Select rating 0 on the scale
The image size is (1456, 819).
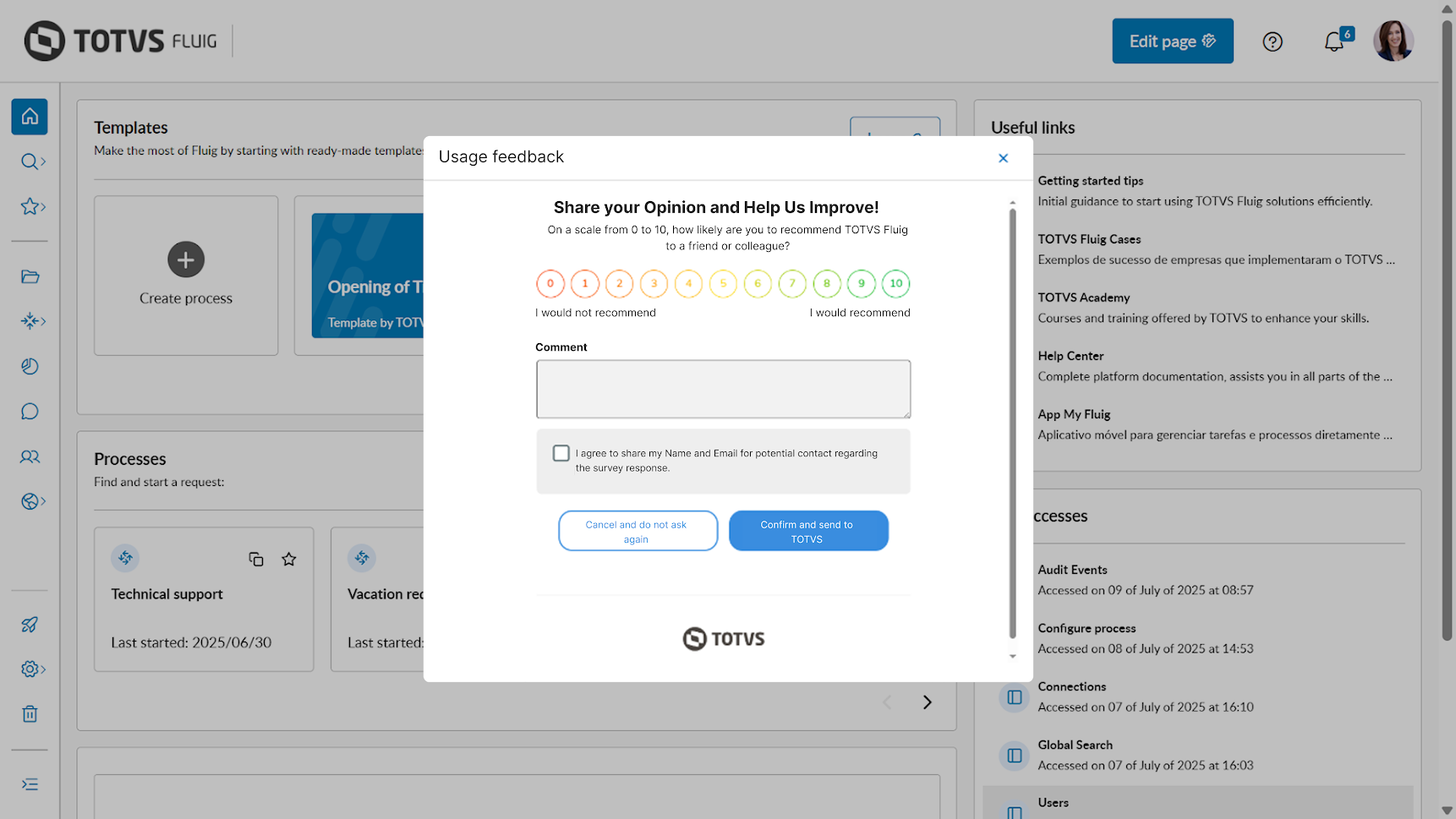tap(550, 284)
